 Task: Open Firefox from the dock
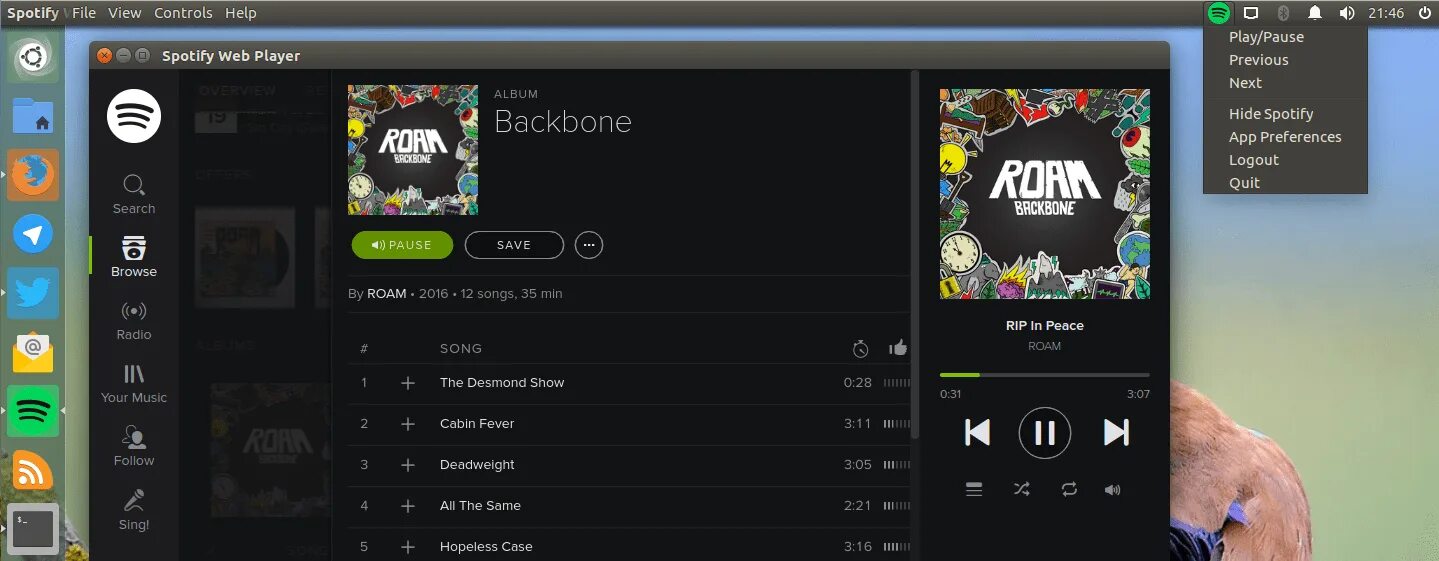click(x=33, y=176)
